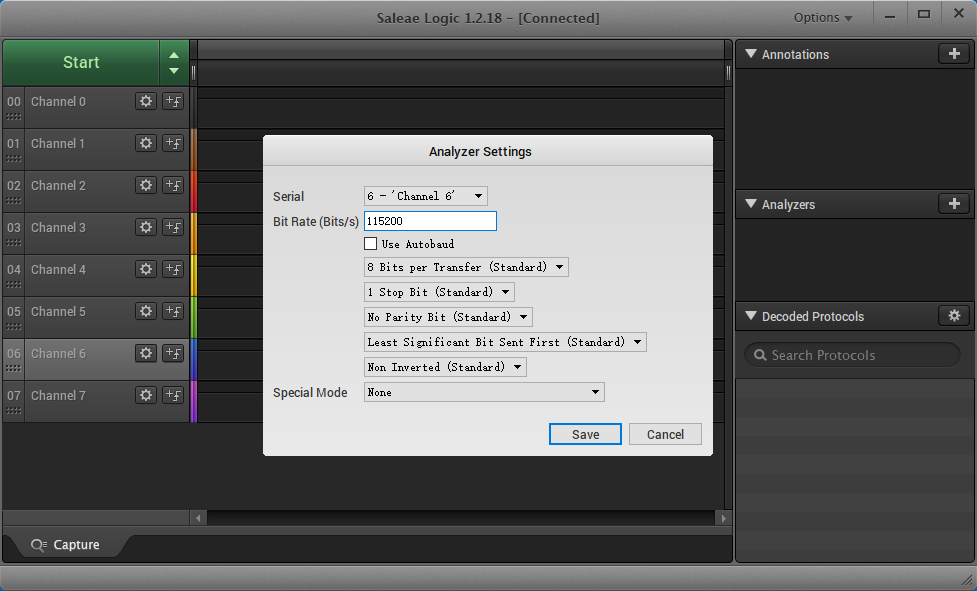Collapse the Decoded Protocols panel
The width and height of the screenshot is (977, 591).
751,316
